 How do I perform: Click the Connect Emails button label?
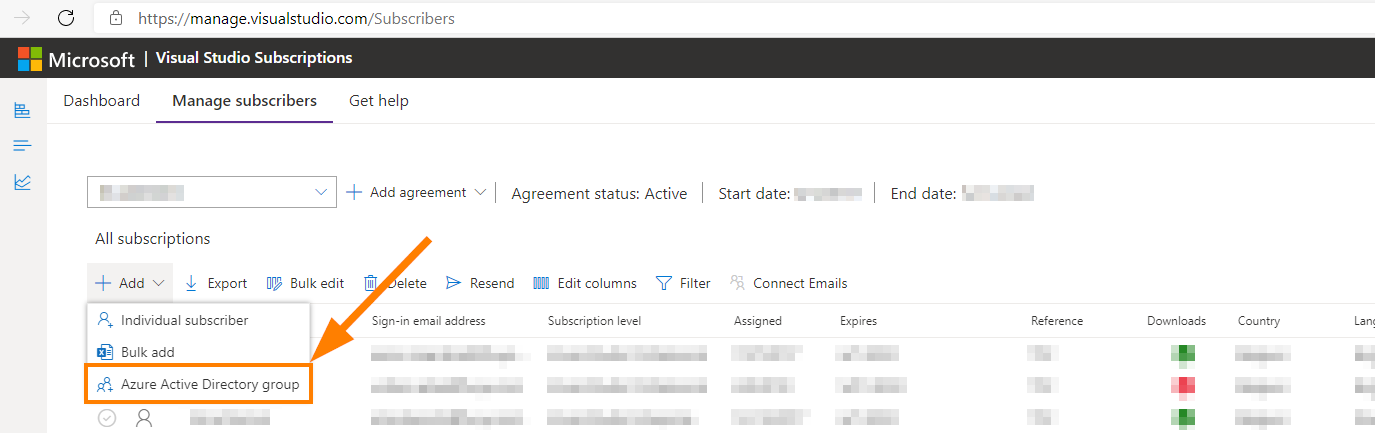800,283
